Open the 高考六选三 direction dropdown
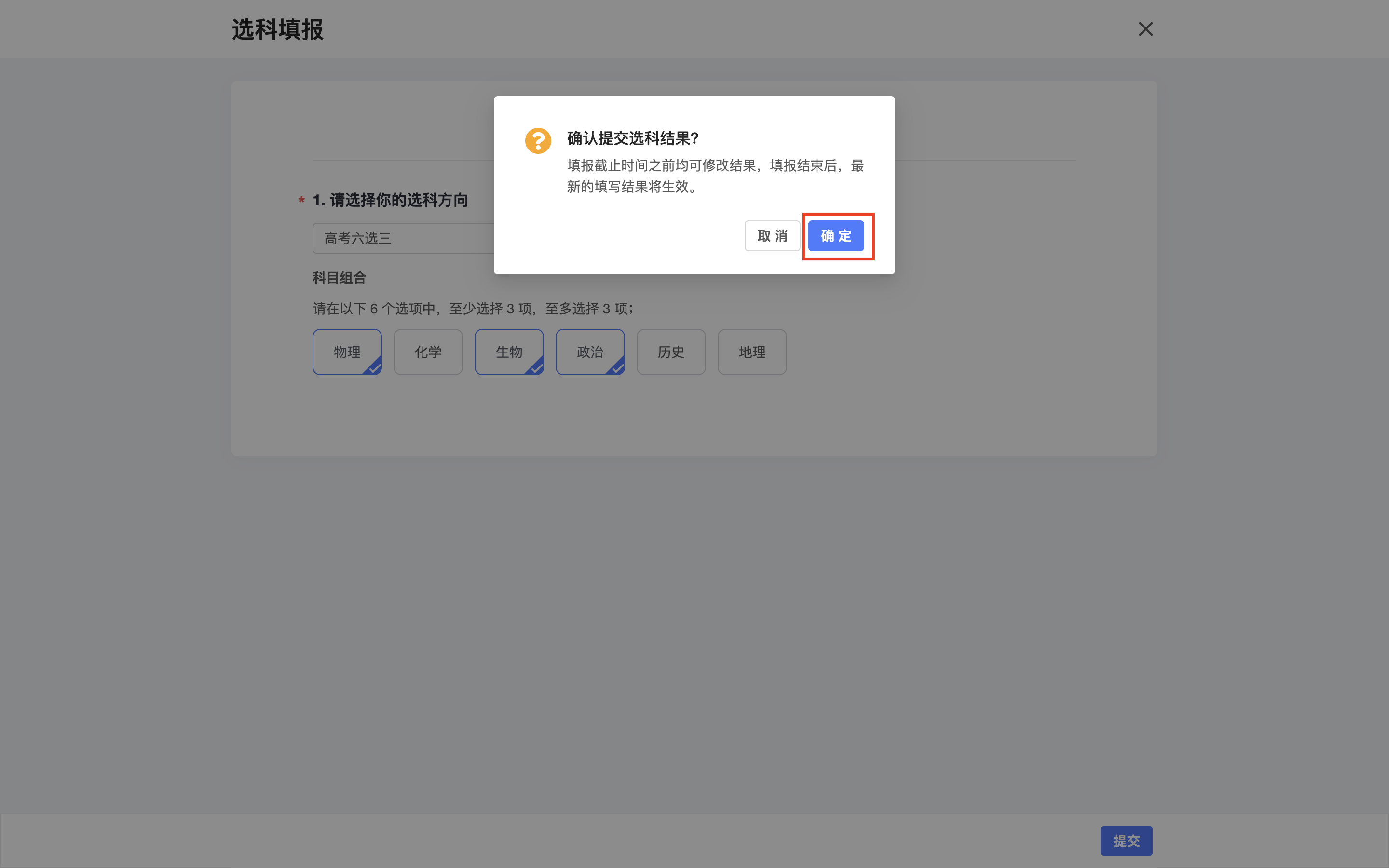 pos(404,238)
